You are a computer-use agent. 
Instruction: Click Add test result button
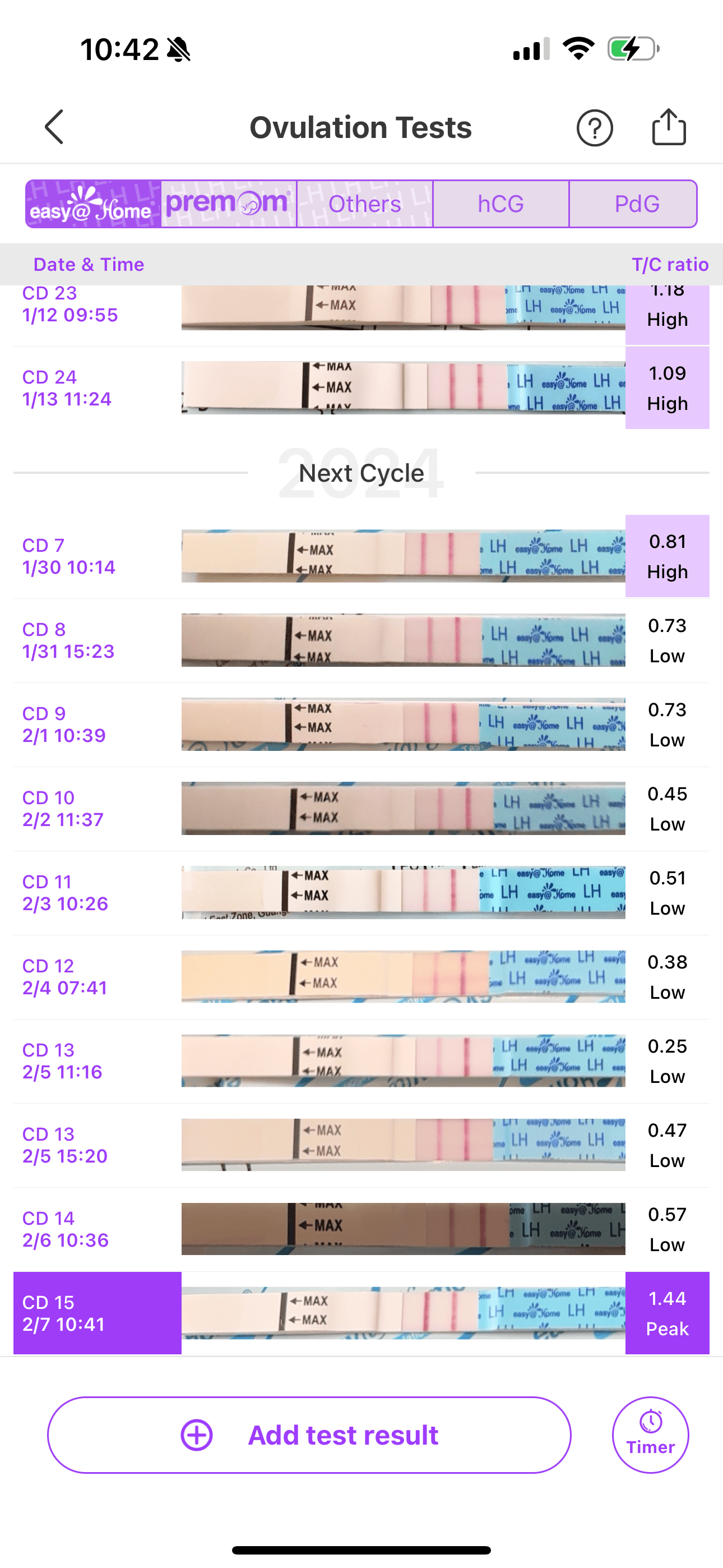[309, 1435]
